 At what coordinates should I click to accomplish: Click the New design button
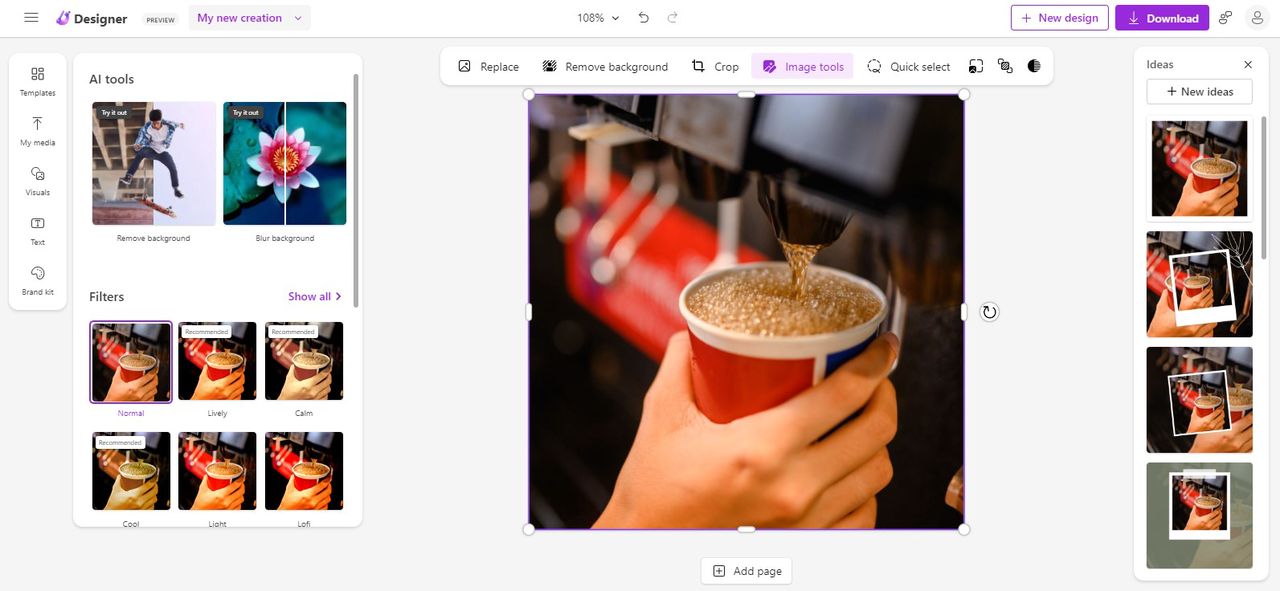[x=1059, y=18]
